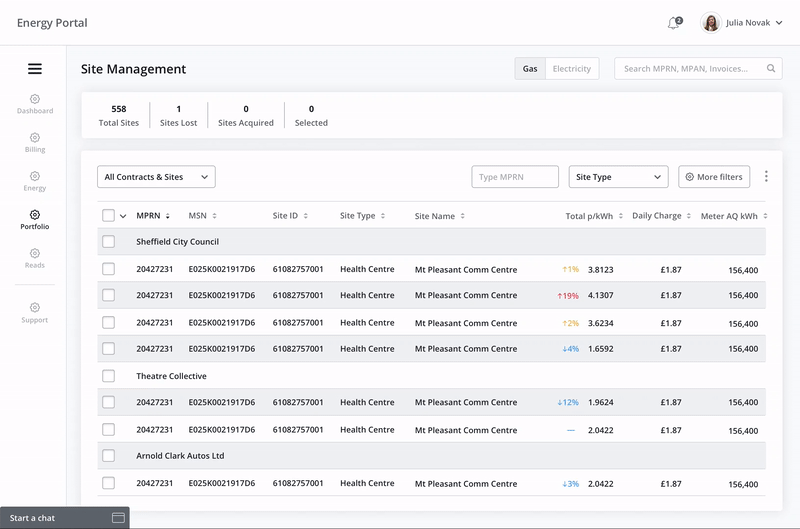This screenshot has height=529, width=800.
Task: Open Reads in the sidebar
Action: [35, 258]
